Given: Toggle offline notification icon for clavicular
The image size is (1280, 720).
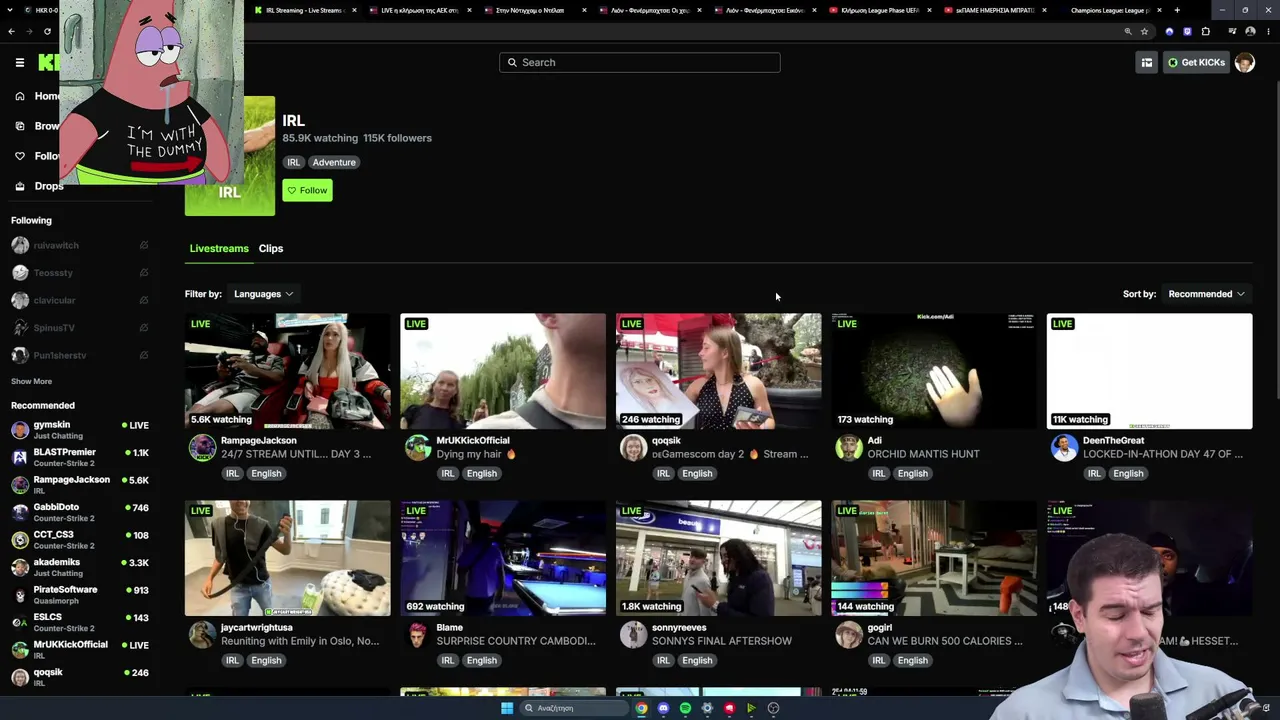Looking at the screenshot, I should click(144, 300).
